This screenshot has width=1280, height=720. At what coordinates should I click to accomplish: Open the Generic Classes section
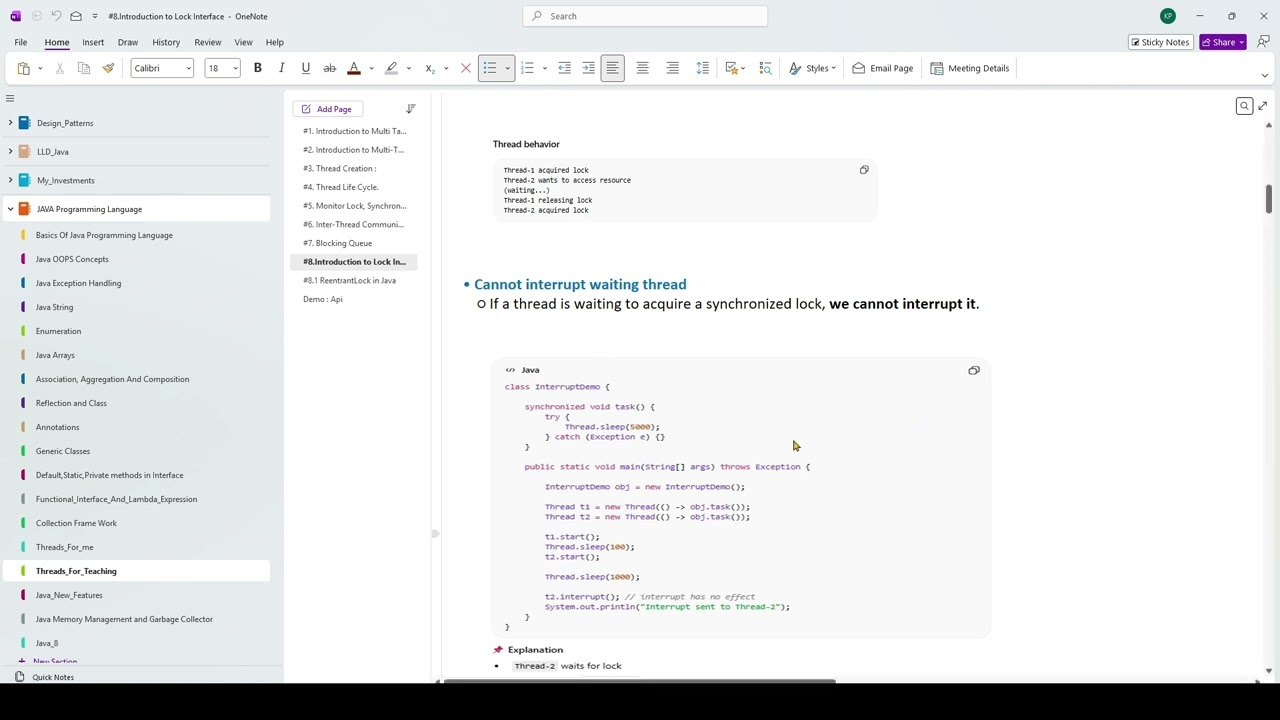[x=63, y=451]
